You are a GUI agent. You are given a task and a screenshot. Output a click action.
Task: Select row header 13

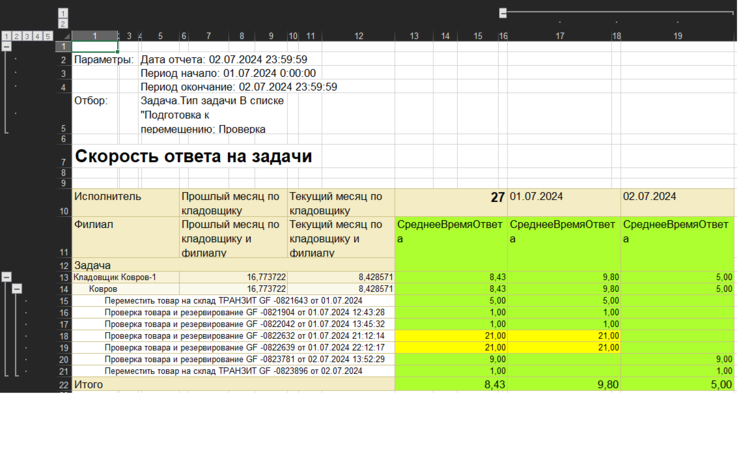coord(64,277)
